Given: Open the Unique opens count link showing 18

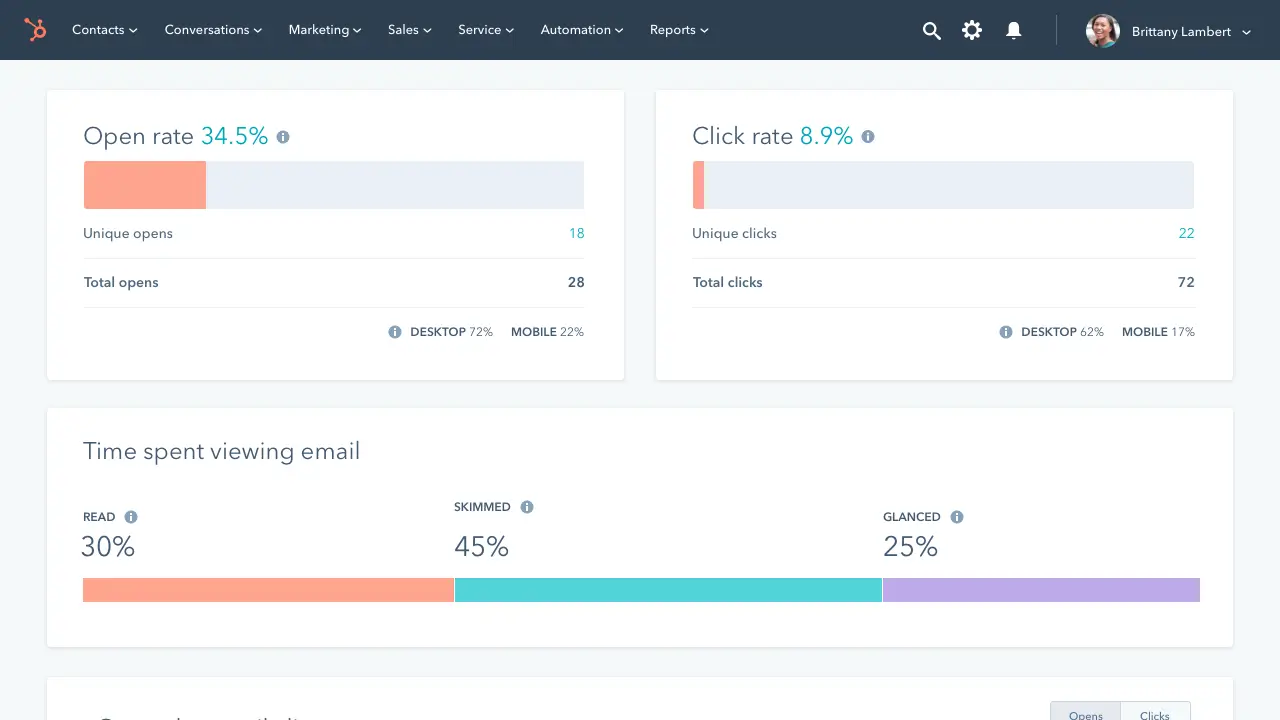Looking at the screenshot, I should pyautogui.click(x=577, y=233).
